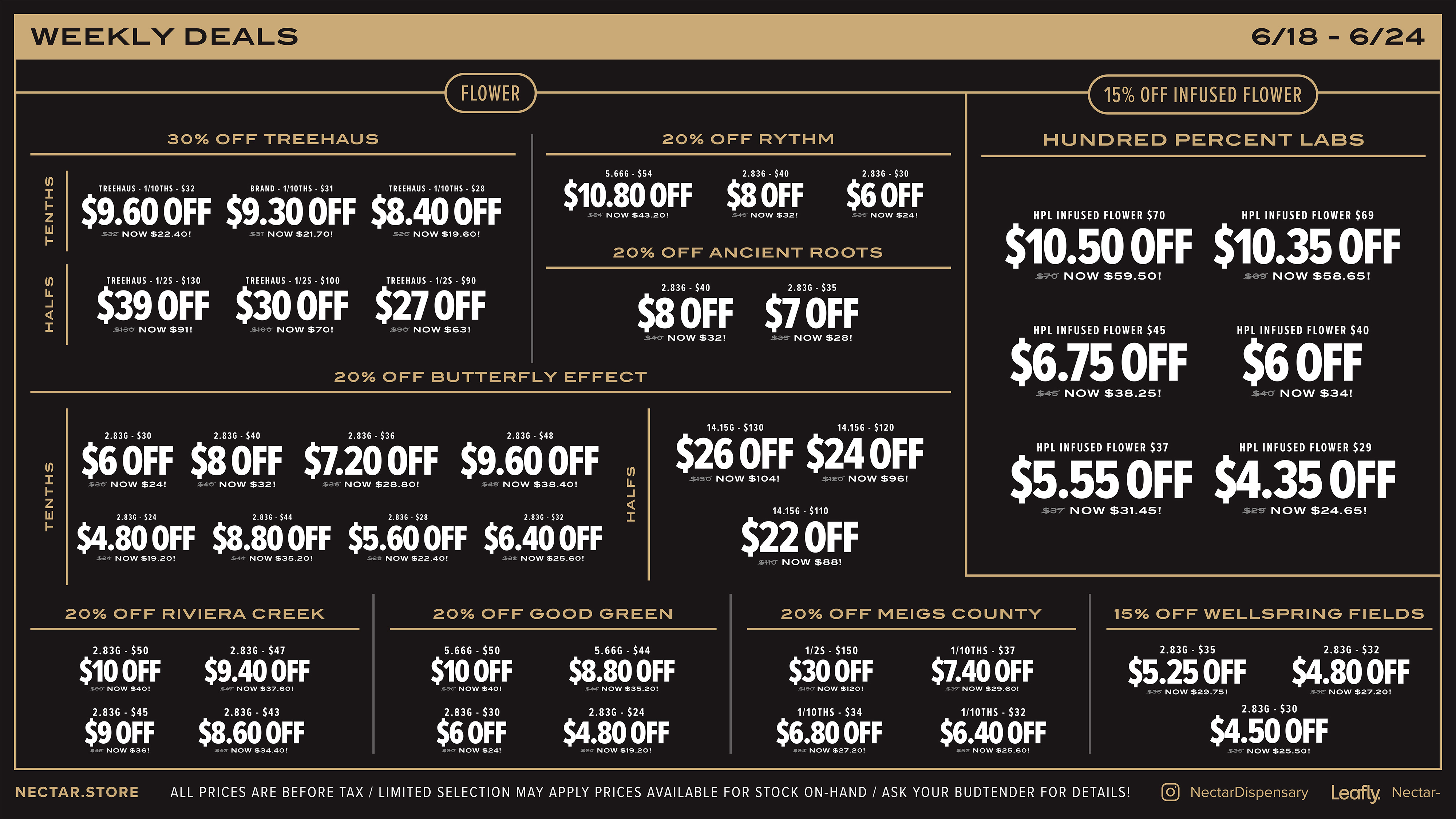Select the FLOWER category badge

(x=490, y=93)
